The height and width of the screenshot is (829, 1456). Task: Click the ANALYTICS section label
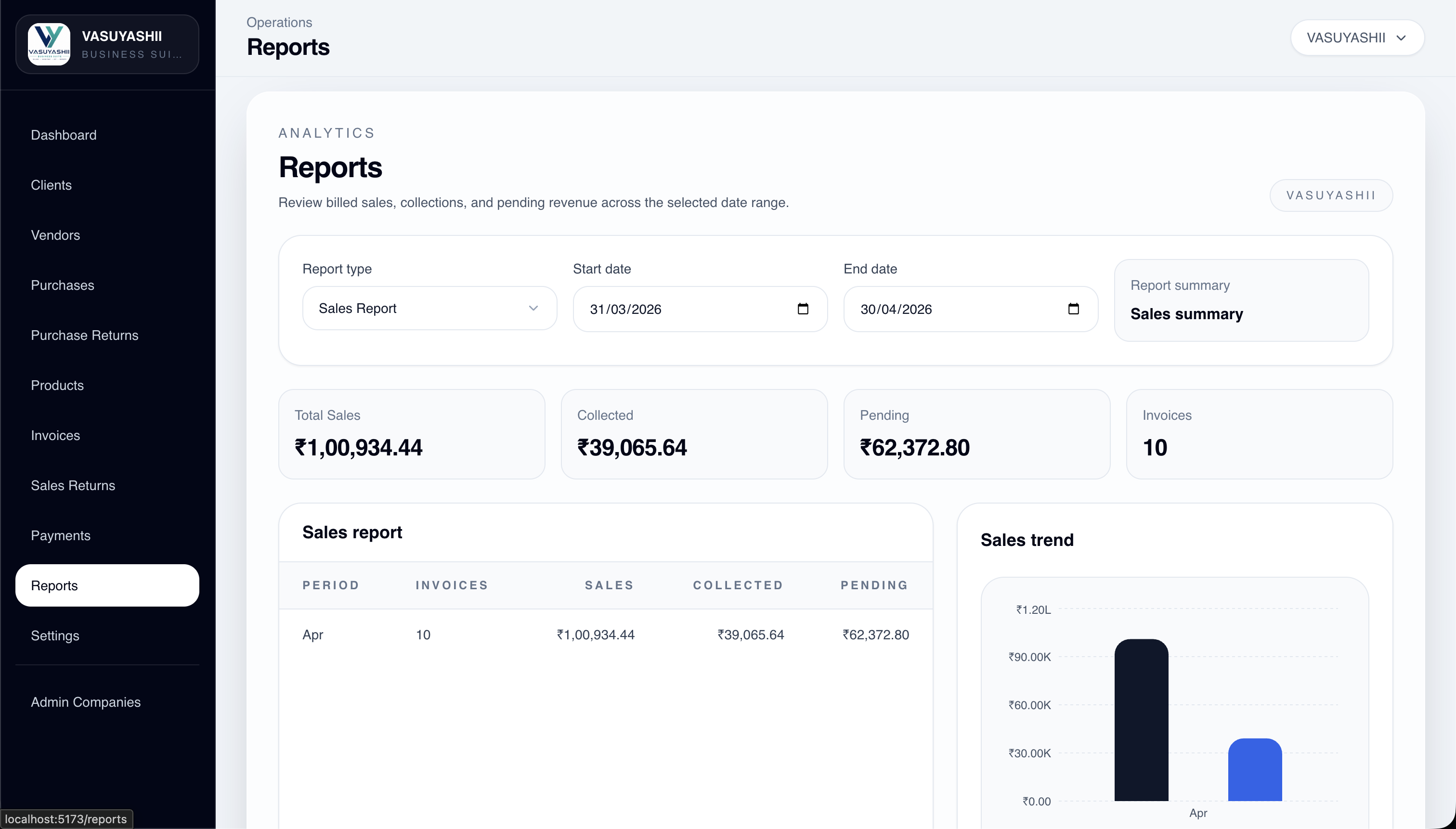coord(326,133)
